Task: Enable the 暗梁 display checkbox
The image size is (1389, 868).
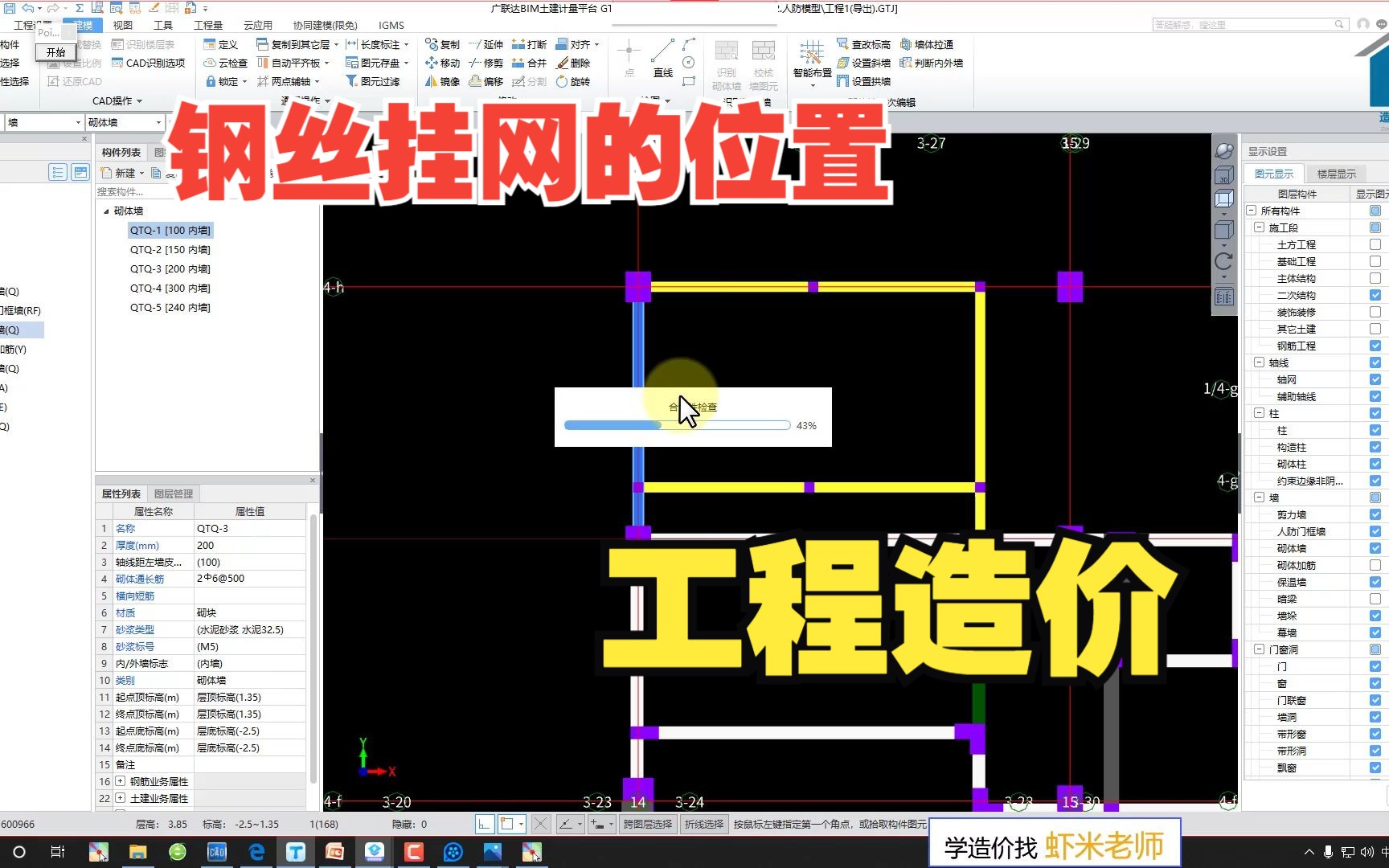Action: click(x=1375, y=599)
